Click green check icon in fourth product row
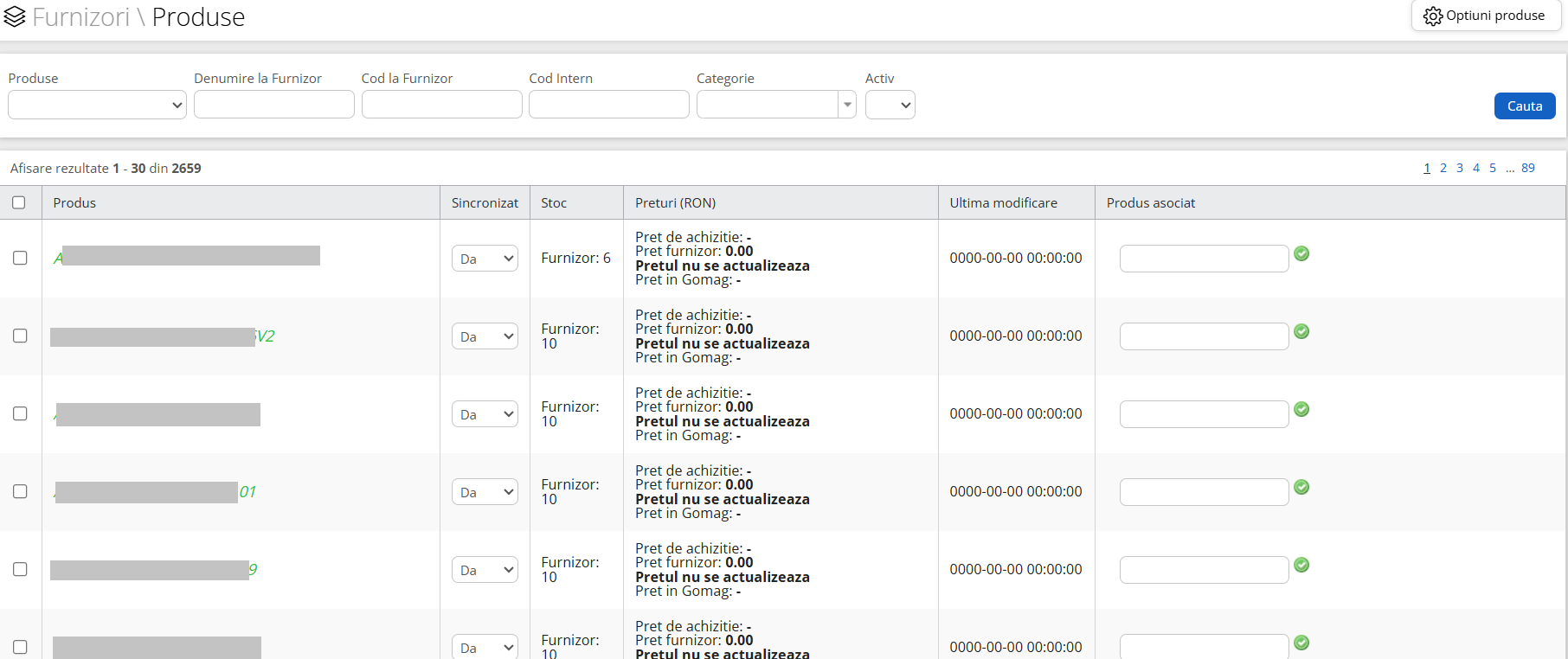 [x=1301, y=487]
